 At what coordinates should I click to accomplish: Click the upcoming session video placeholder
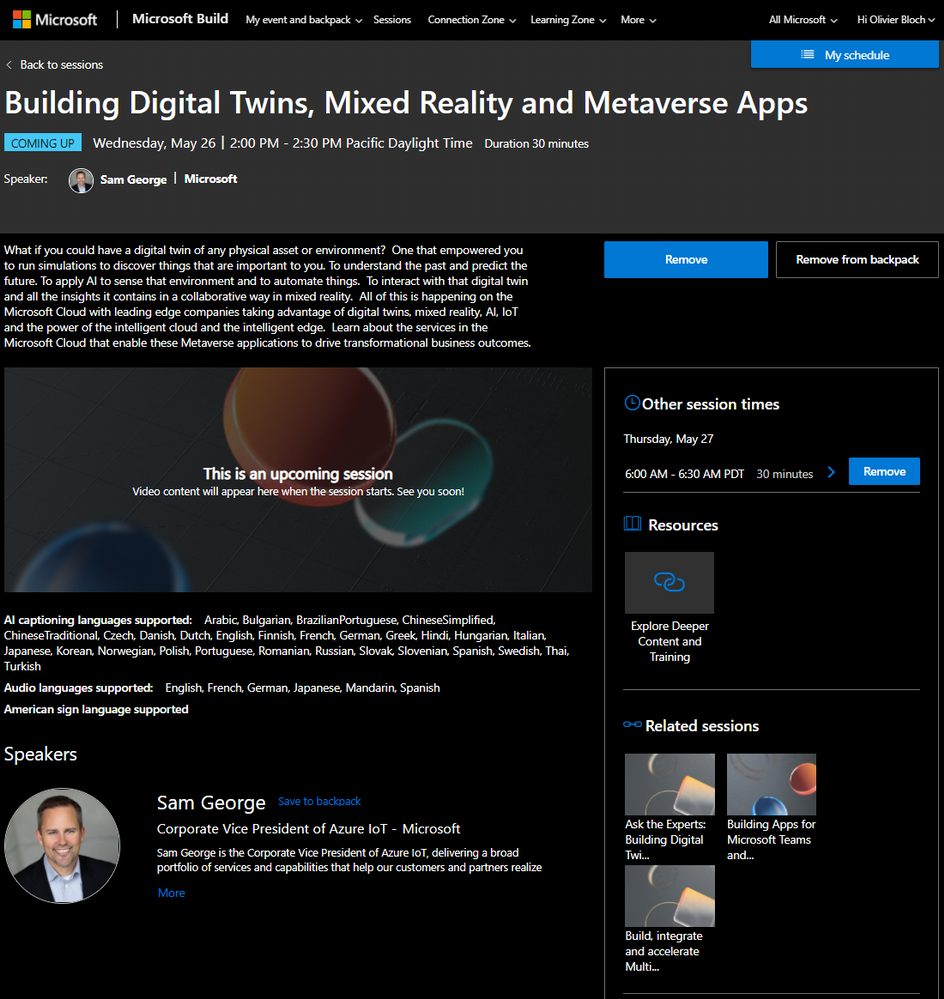pos(298,480)
